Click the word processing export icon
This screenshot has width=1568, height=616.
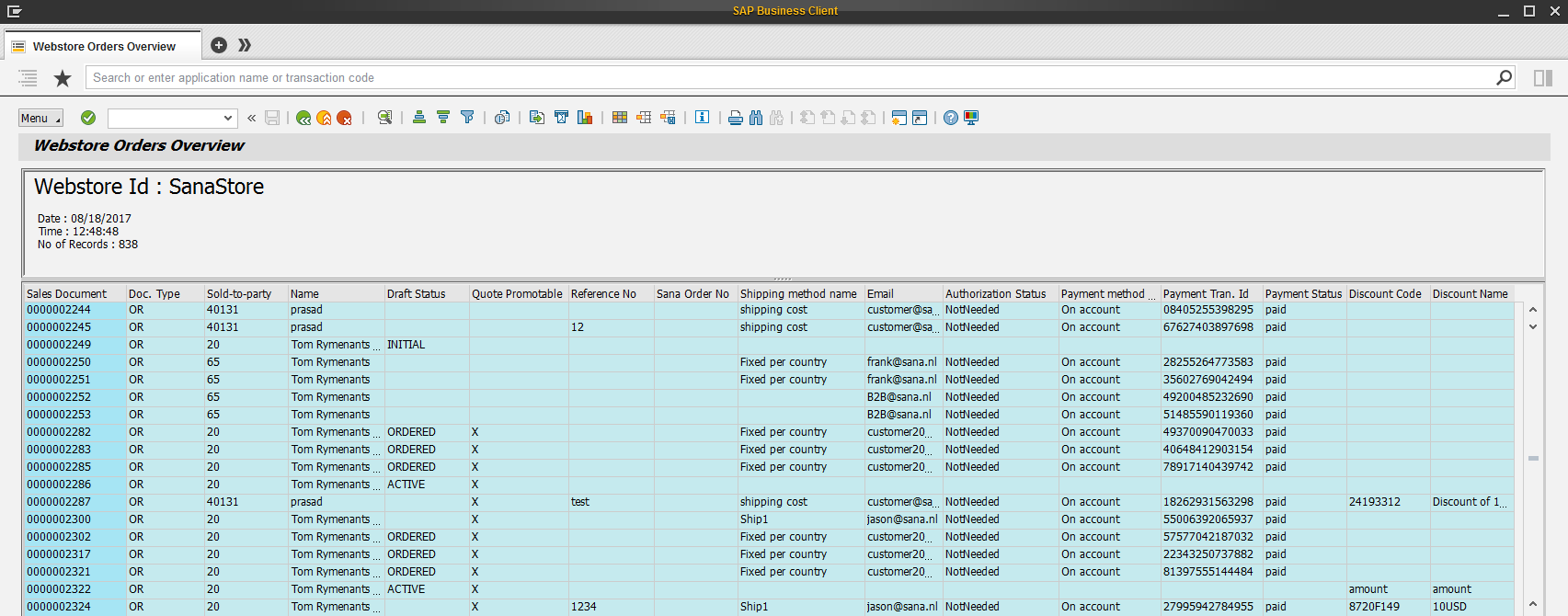[x=561, y=118]
